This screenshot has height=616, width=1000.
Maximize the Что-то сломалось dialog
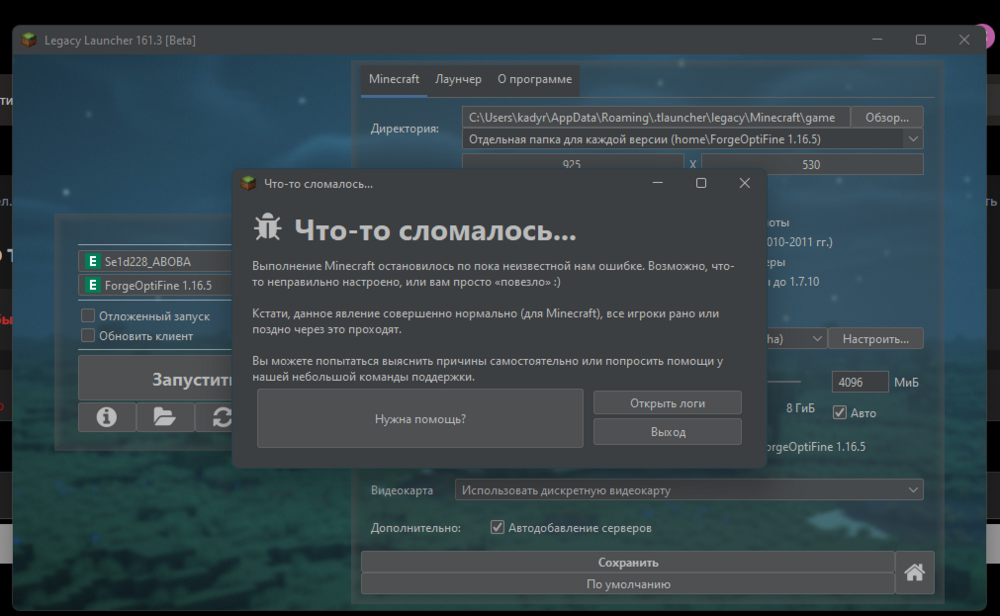(701, 183)
